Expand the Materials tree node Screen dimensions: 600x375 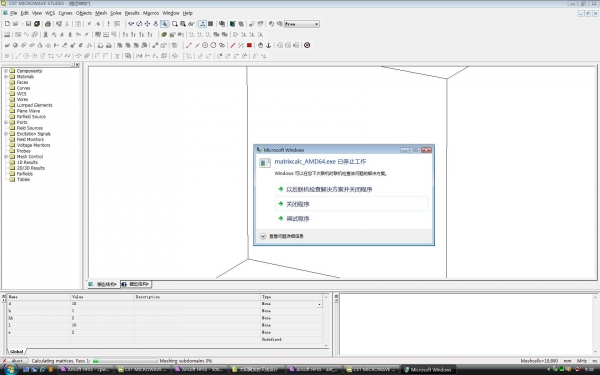6,77
